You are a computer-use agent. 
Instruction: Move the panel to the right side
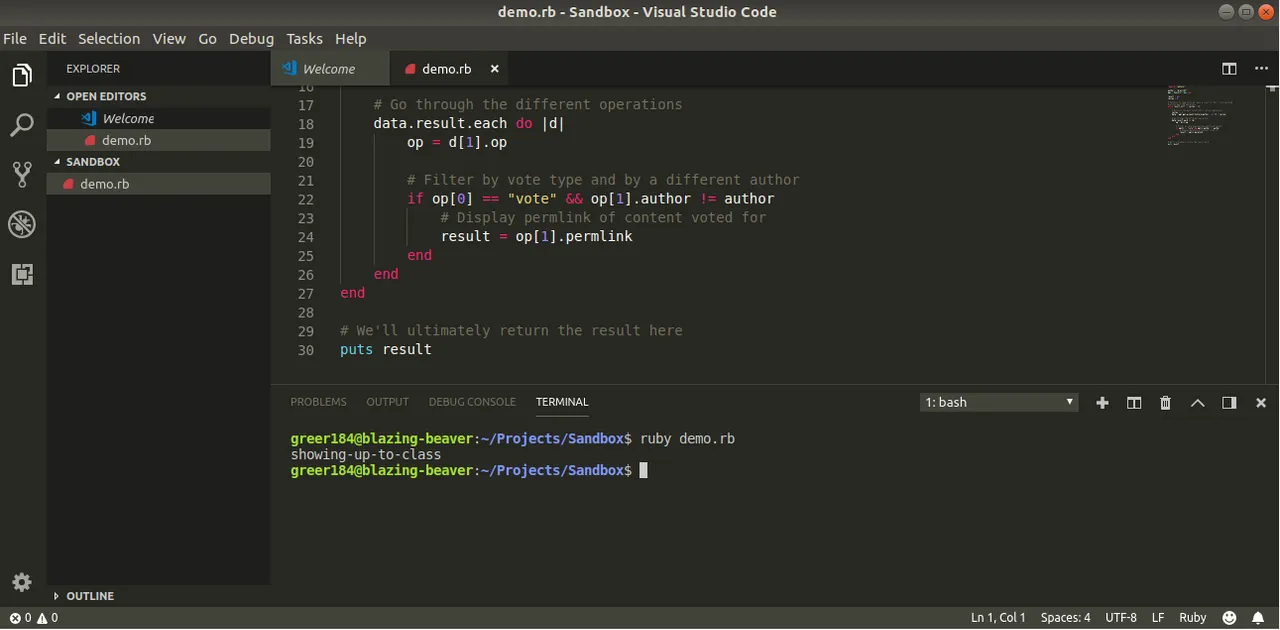point(1229,402)
